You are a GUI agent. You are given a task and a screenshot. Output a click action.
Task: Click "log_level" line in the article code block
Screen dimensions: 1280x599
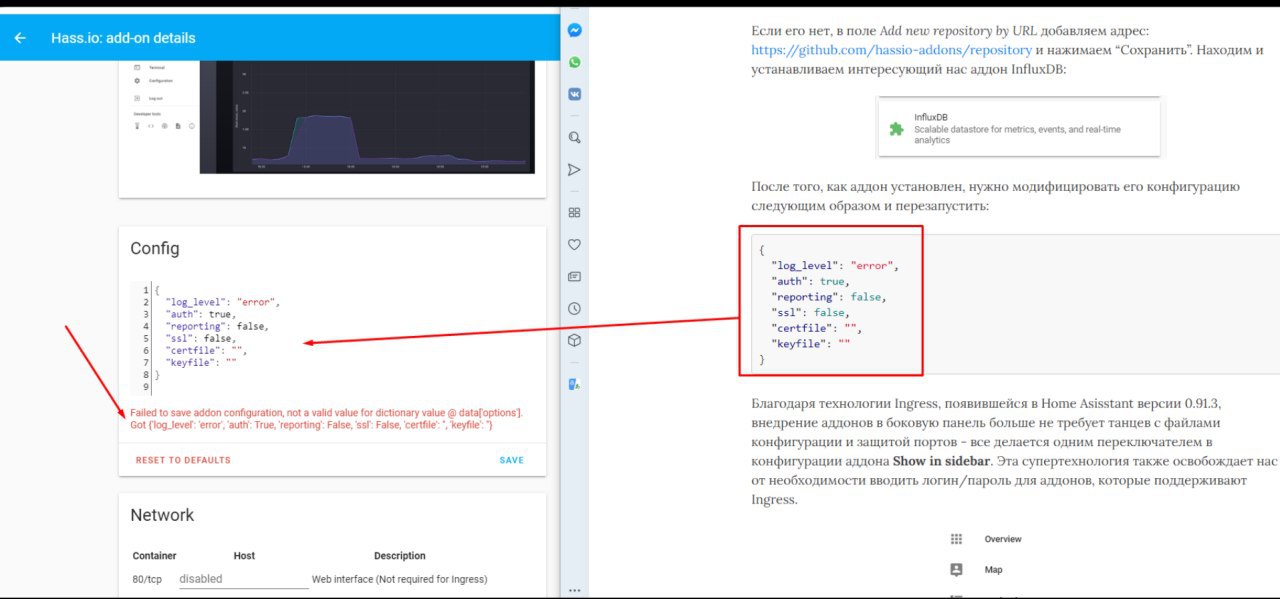tap(836, 266)
